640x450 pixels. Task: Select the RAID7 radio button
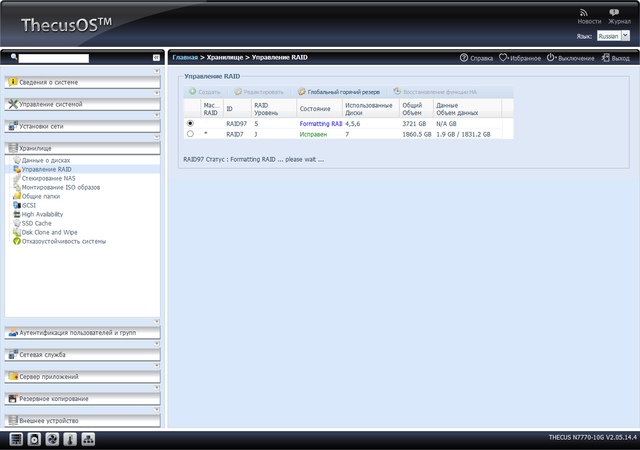[x=190, y=134]
